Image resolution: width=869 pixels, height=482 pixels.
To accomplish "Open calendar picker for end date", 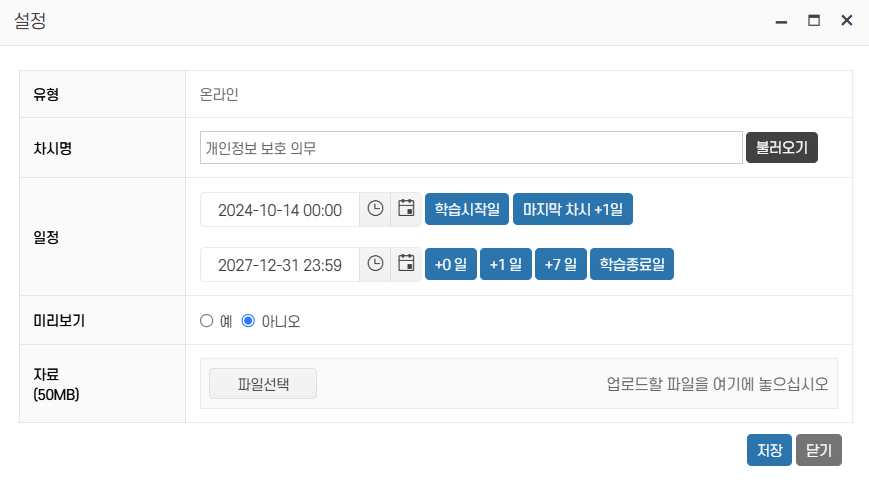I will [x=406, y=264].
